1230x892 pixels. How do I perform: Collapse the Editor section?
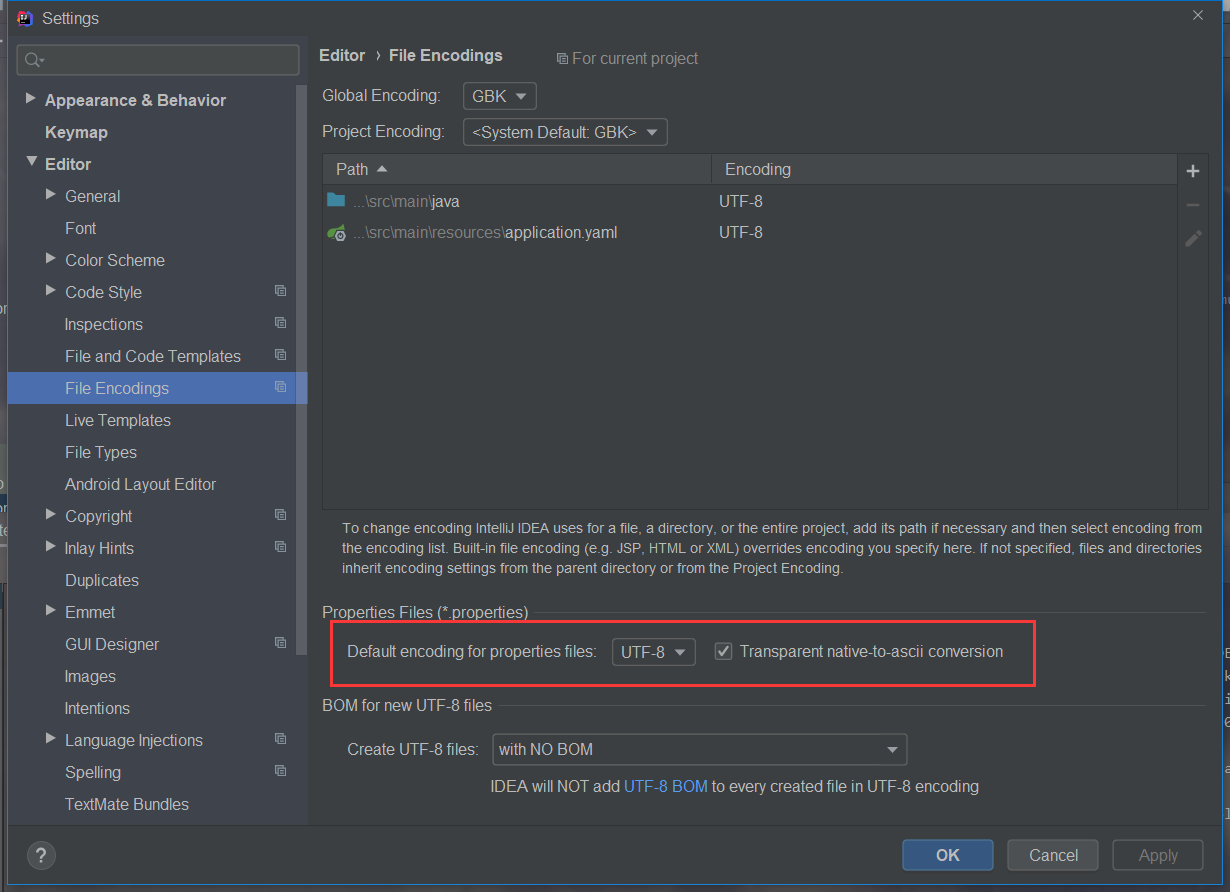[31, 162]
